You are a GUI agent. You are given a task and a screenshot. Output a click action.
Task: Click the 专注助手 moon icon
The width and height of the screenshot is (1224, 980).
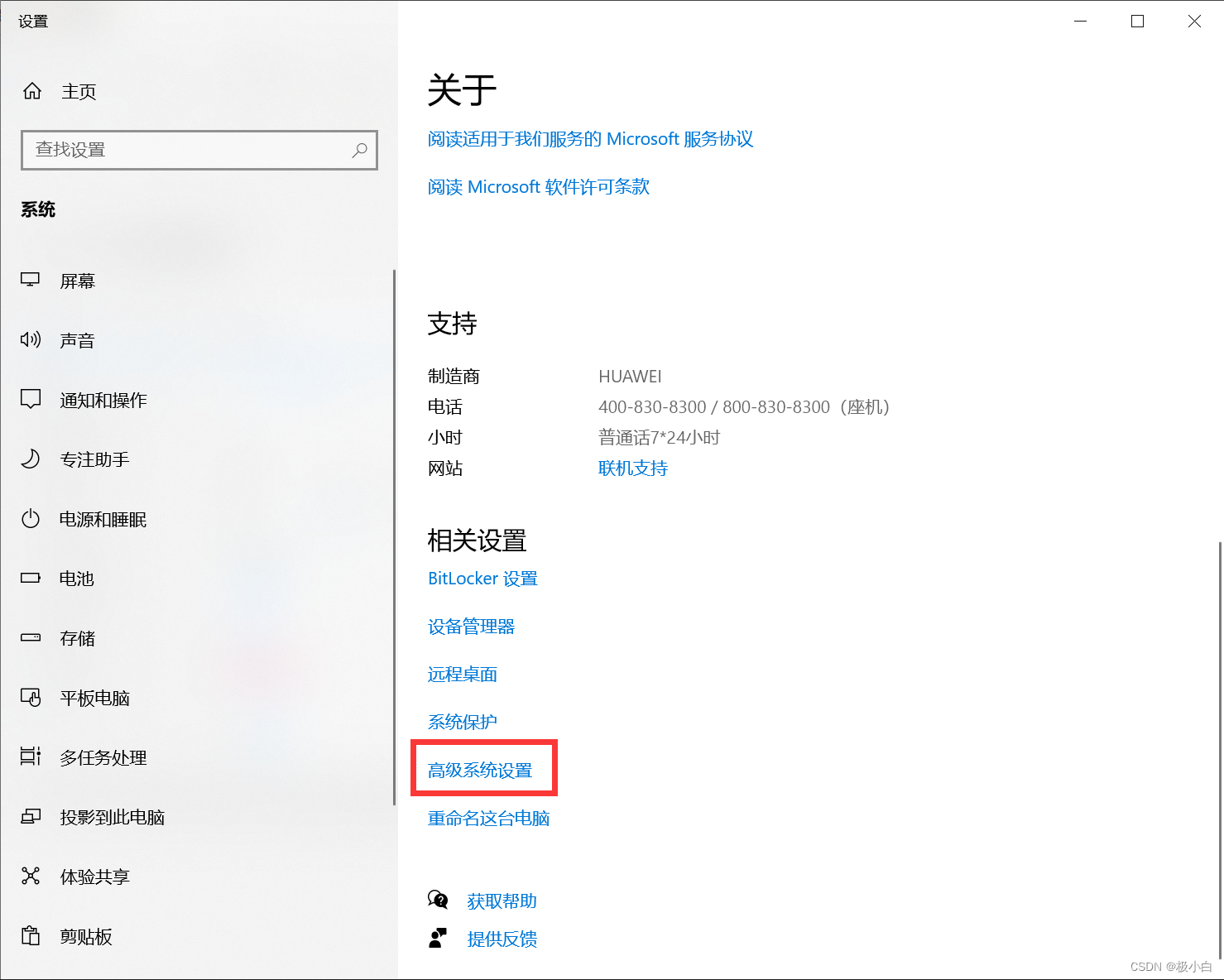tap(31, 459)
